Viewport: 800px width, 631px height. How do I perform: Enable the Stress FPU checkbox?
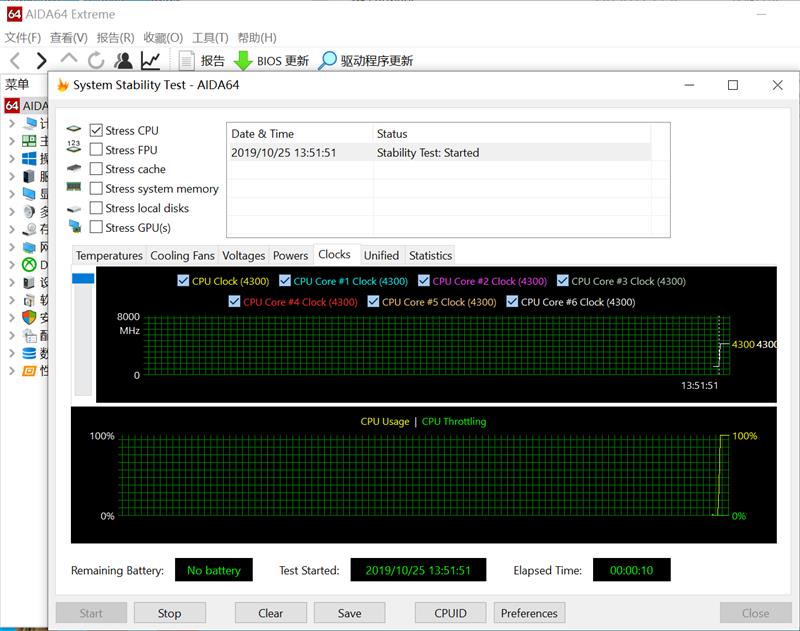[96, 149]
